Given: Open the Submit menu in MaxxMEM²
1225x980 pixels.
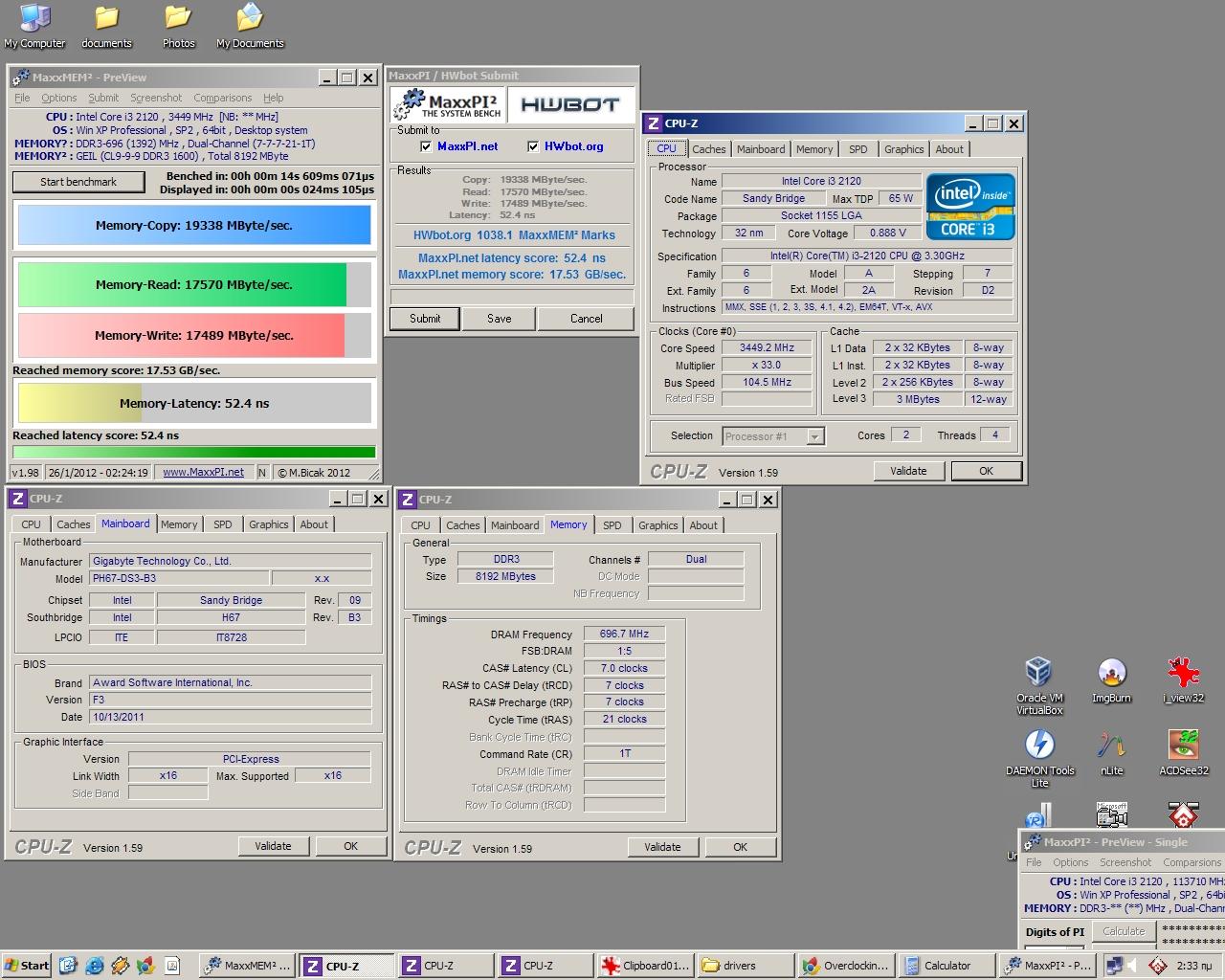Looking at the screenshot, I should 103,98.
